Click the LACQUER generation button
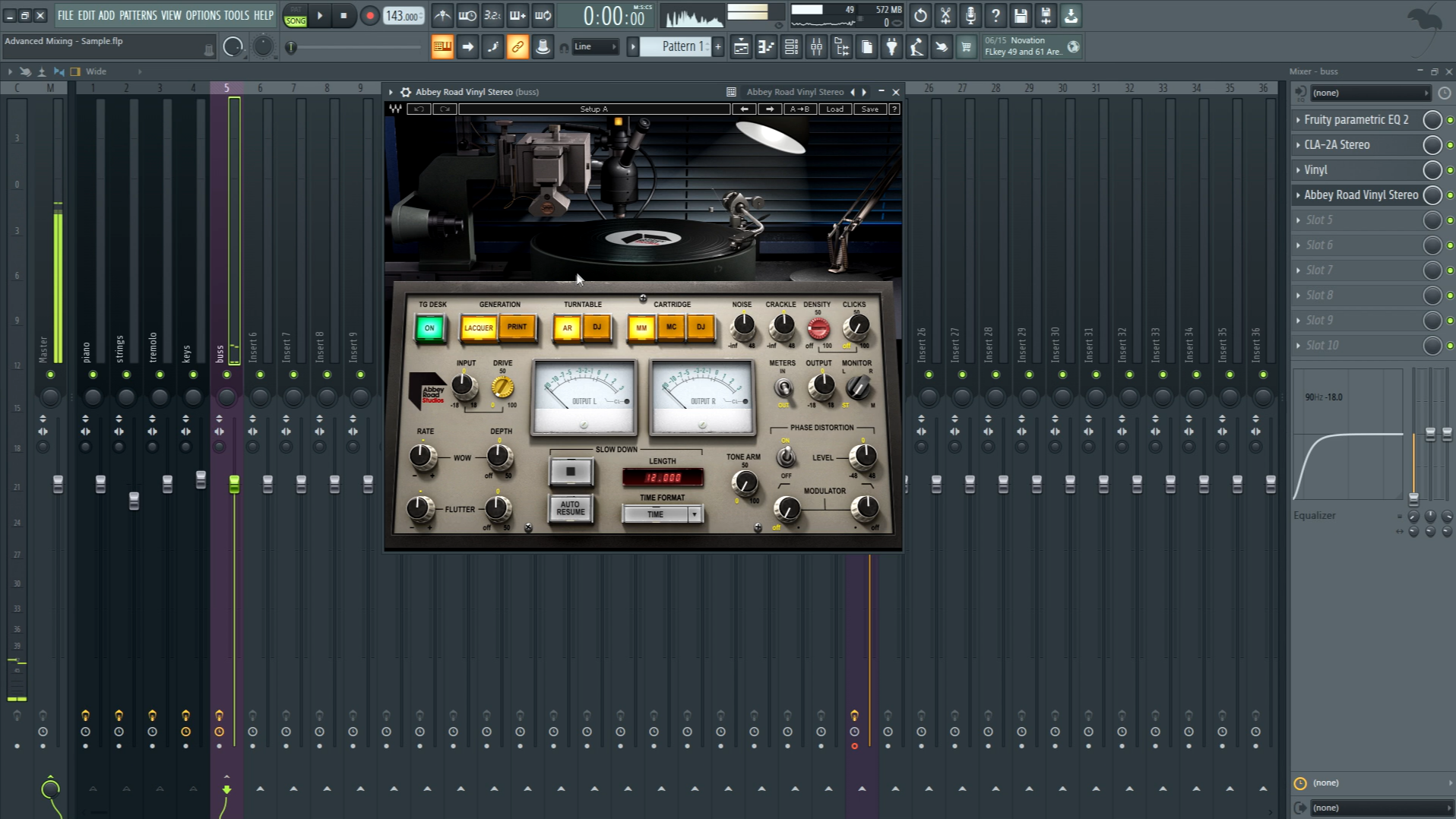 479,328
